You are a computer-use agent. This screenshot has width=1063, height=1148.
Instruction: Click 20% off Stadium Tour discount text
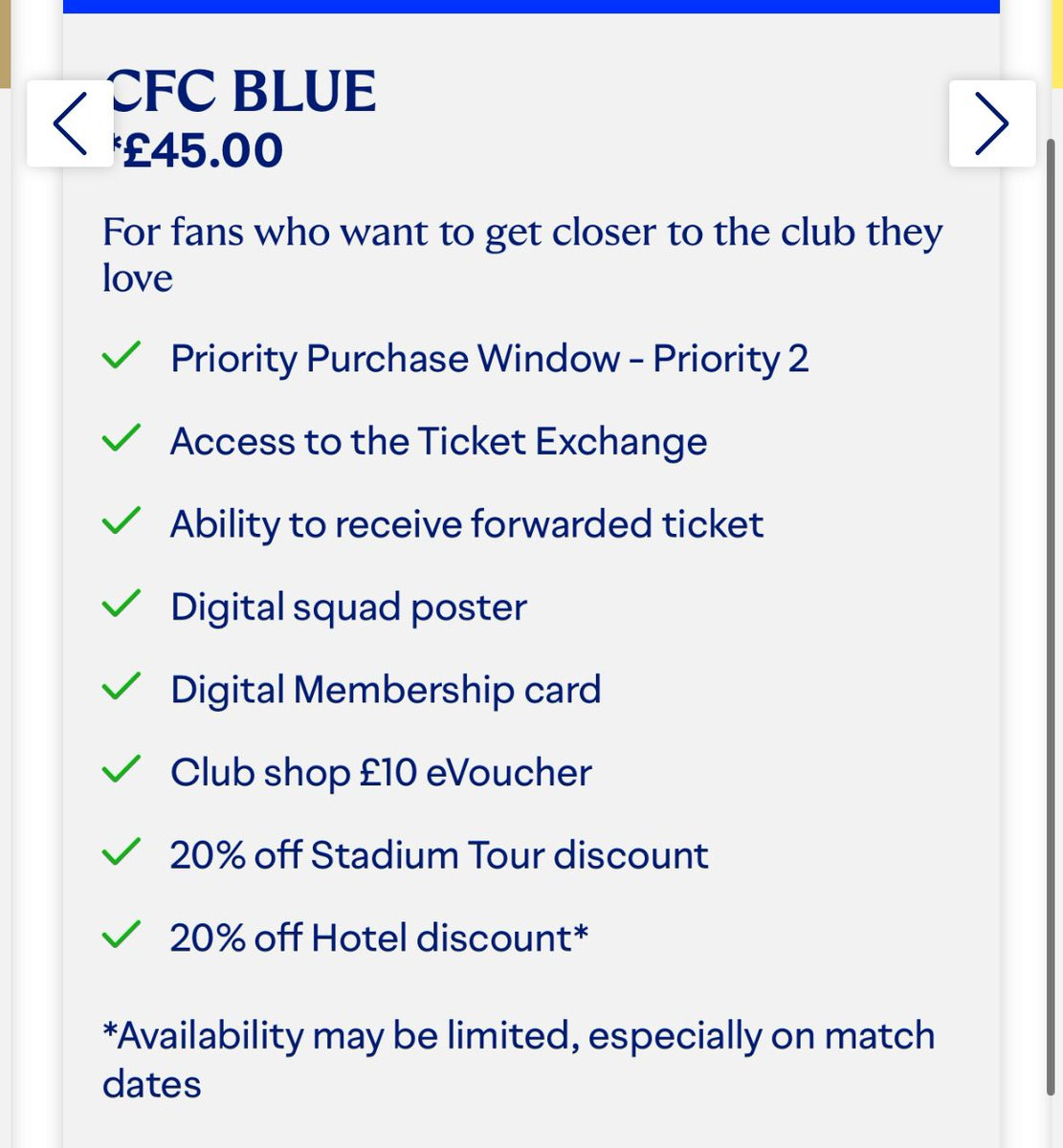439,854
